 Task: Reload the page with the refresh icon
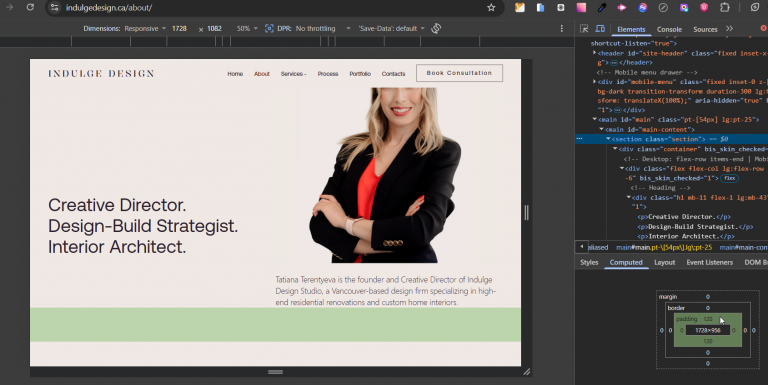[30, 7]
